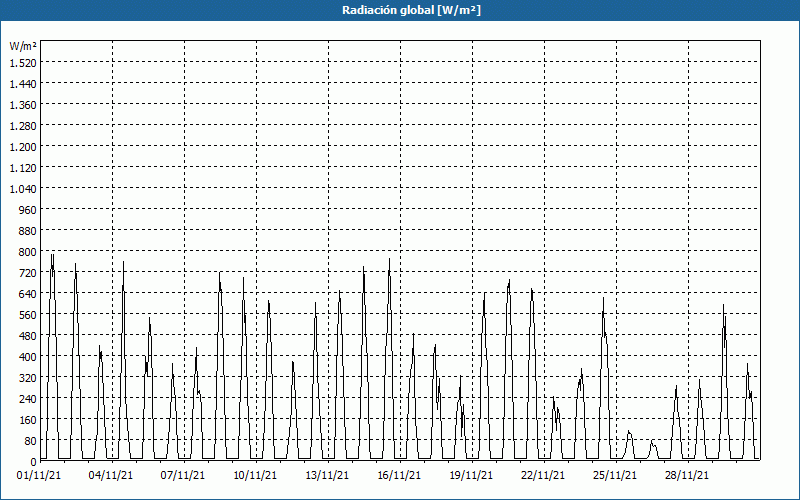Viewport: 800px width, 500px height.
Task: Select the 480 y-axis value
Action: 28,335
